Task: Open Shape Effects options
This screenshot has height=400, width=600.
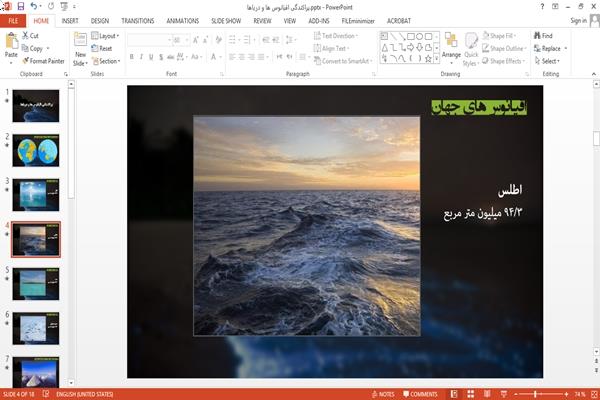Action: pyautogui.click(x=504, y=61)
